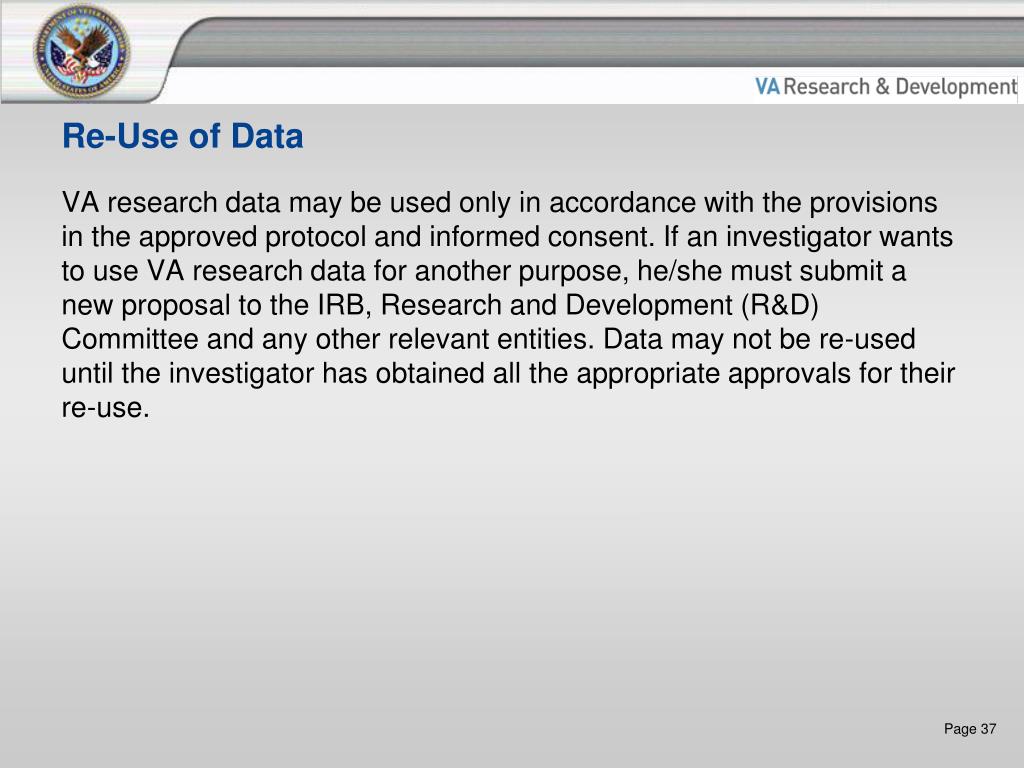The height and width of the screenshot is (768, 1024).
Task: Select the first line starting 'VA research data'
Action: [500, 203]
